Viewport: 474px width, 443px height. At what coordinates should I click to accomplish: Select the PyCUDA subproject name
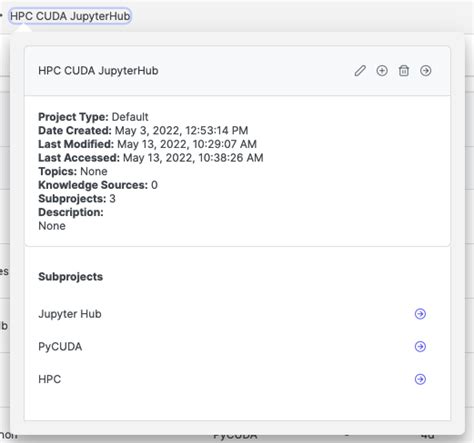[x=60, y=347]
